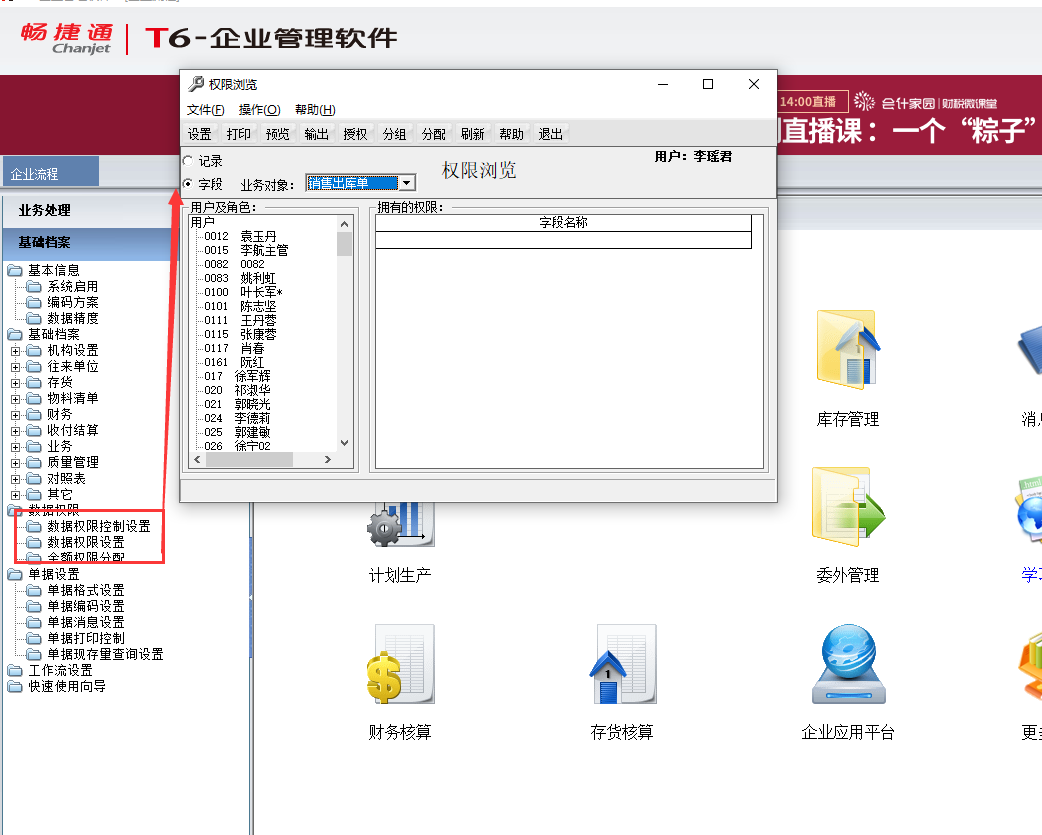
Task: Select user 024 李德莉
Action: point(237,418)
